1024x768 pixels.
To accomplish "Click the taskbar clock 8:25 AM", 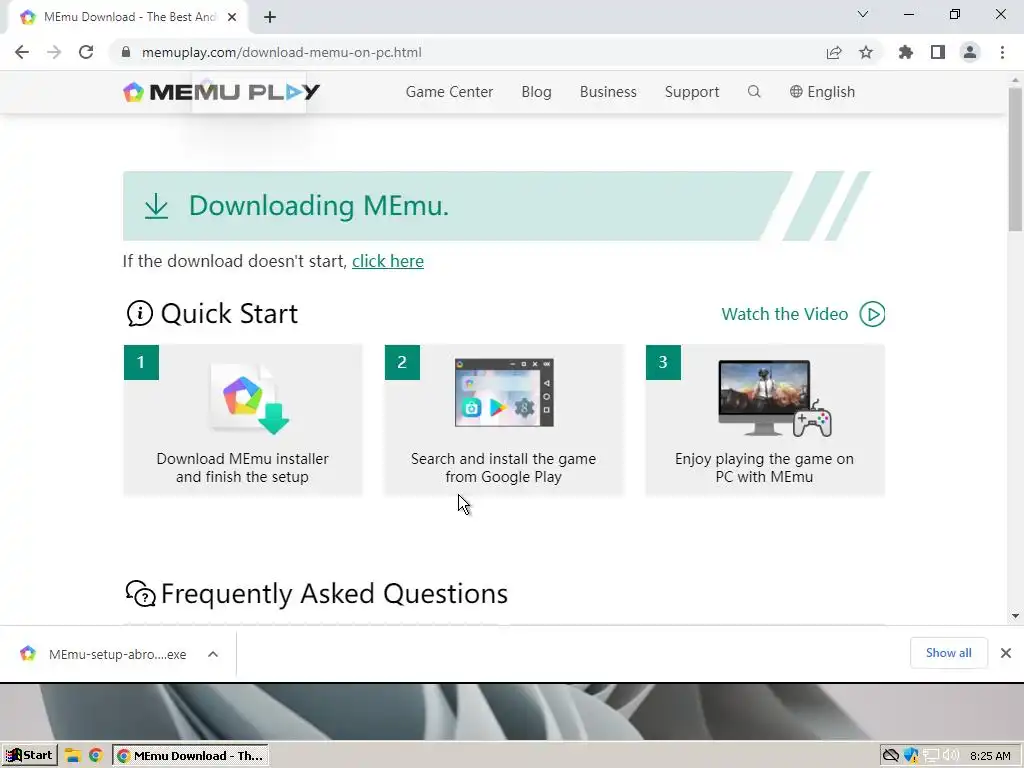I will (x=990, y=756).
